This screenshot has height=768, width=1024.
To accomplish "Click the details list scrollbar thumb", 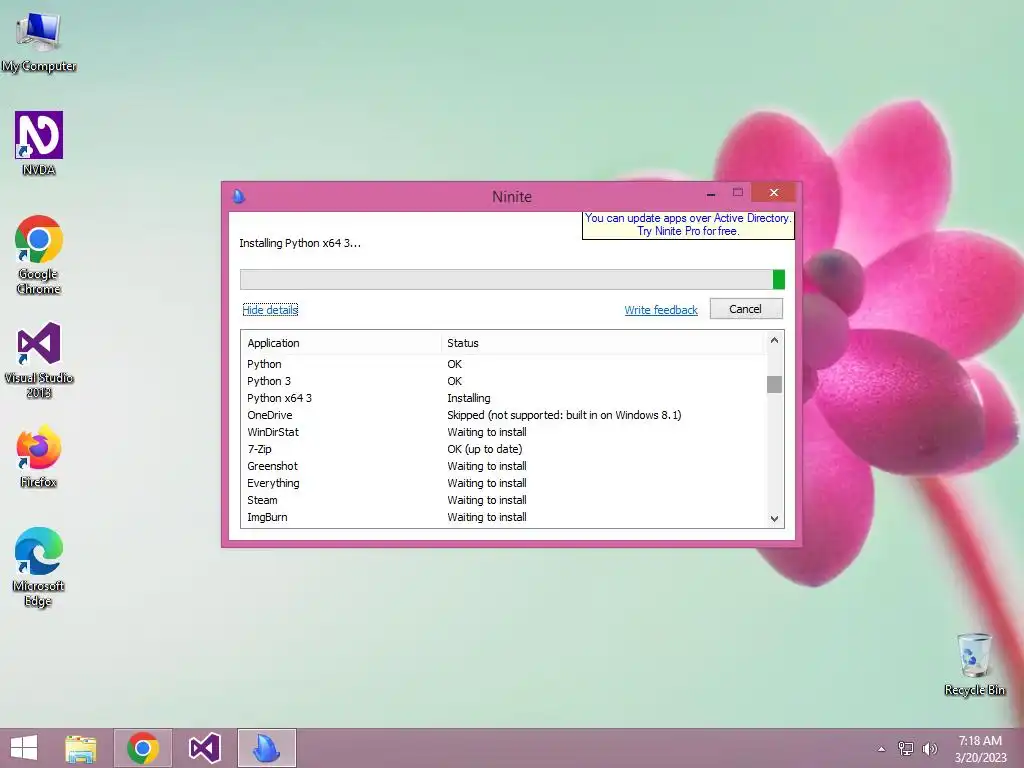I will click(774, 384).
